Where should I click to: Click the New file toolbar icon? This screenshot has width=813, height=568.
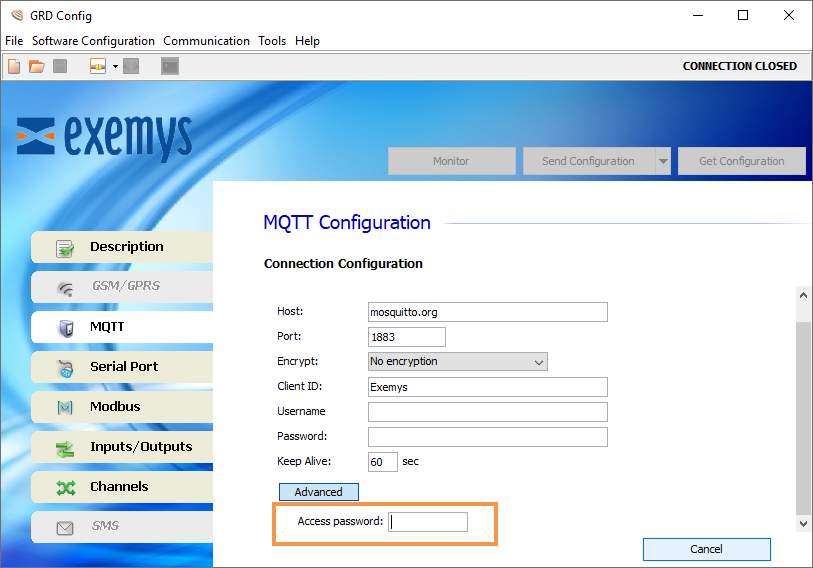[14, 66]
